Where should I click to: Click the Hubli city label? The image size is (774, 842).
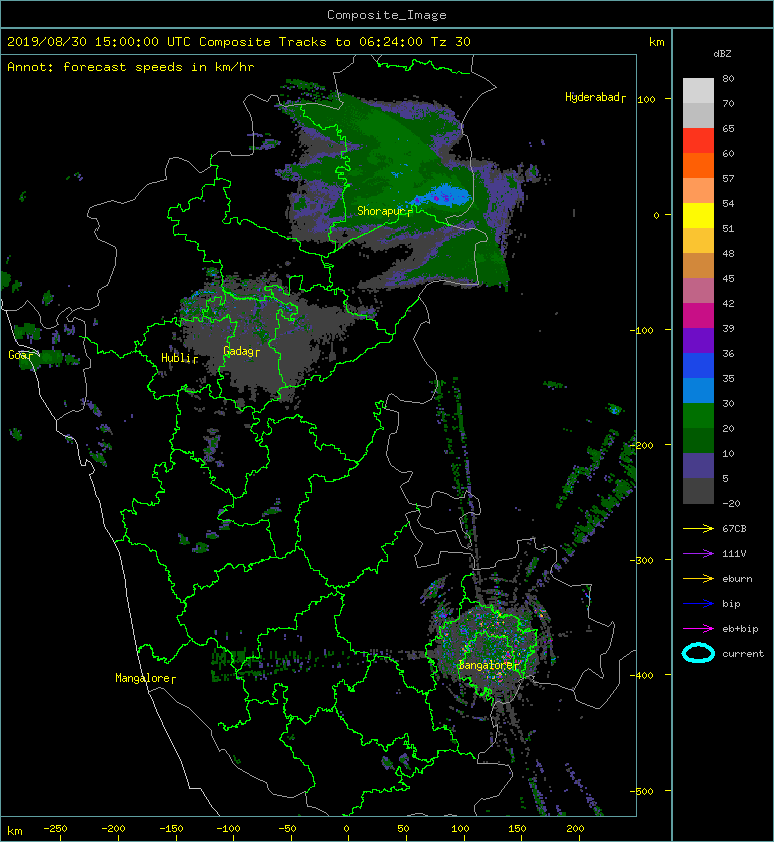[178, 358]
